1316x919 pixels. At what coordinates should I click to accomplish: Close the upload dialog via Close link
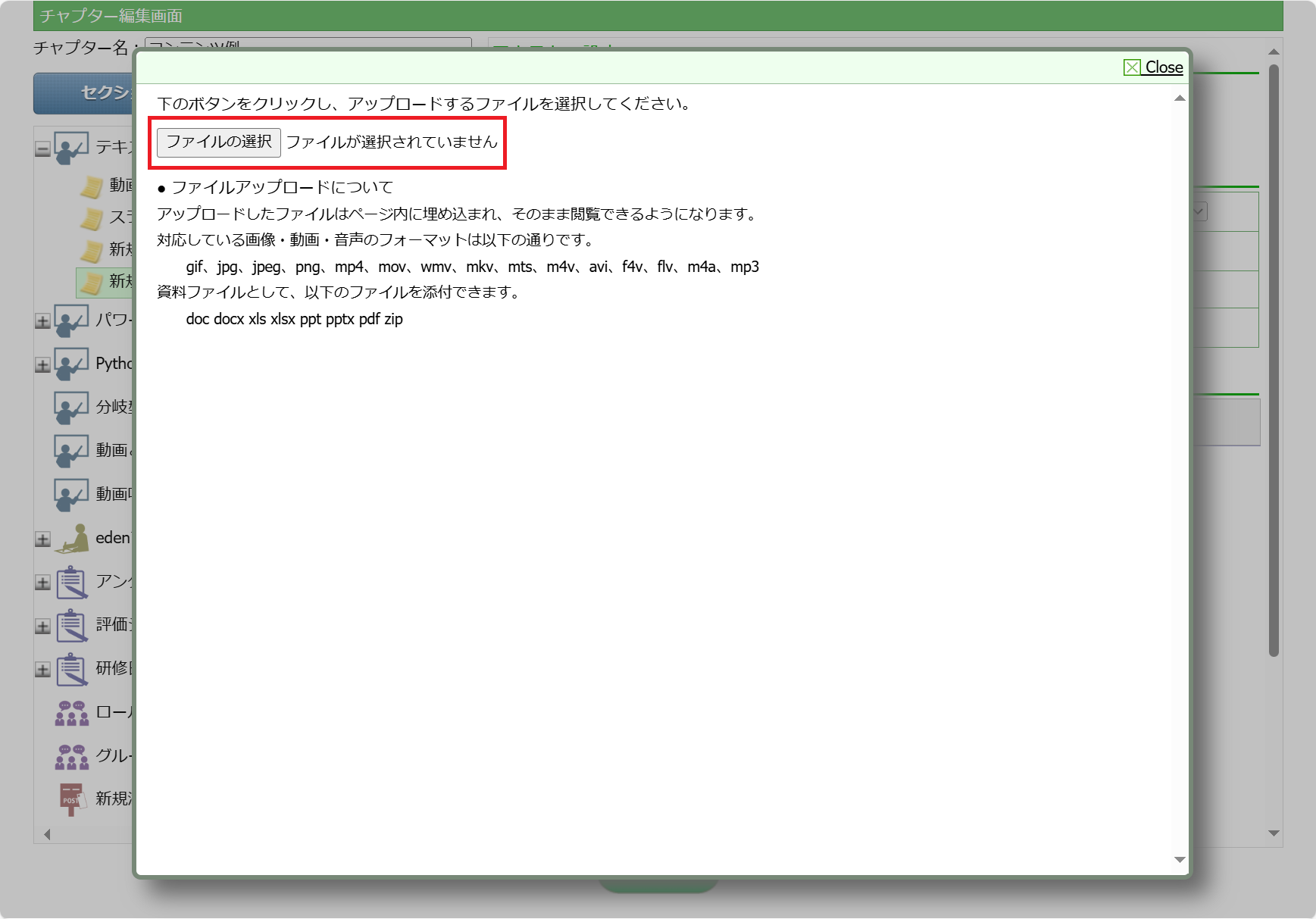coord(1153,67)
